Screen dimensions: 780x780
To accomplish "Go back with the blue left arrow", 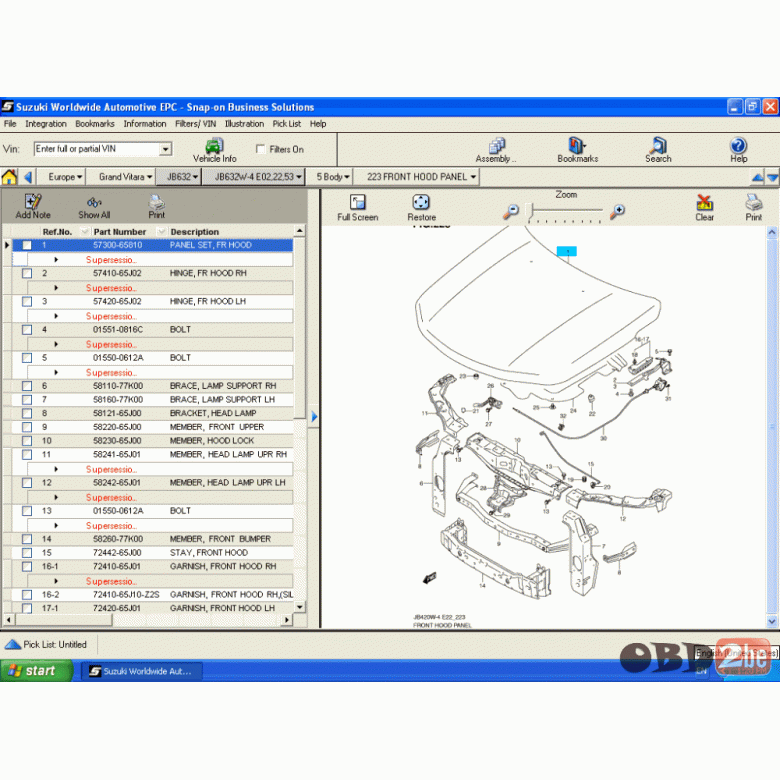I will [28, 177].
